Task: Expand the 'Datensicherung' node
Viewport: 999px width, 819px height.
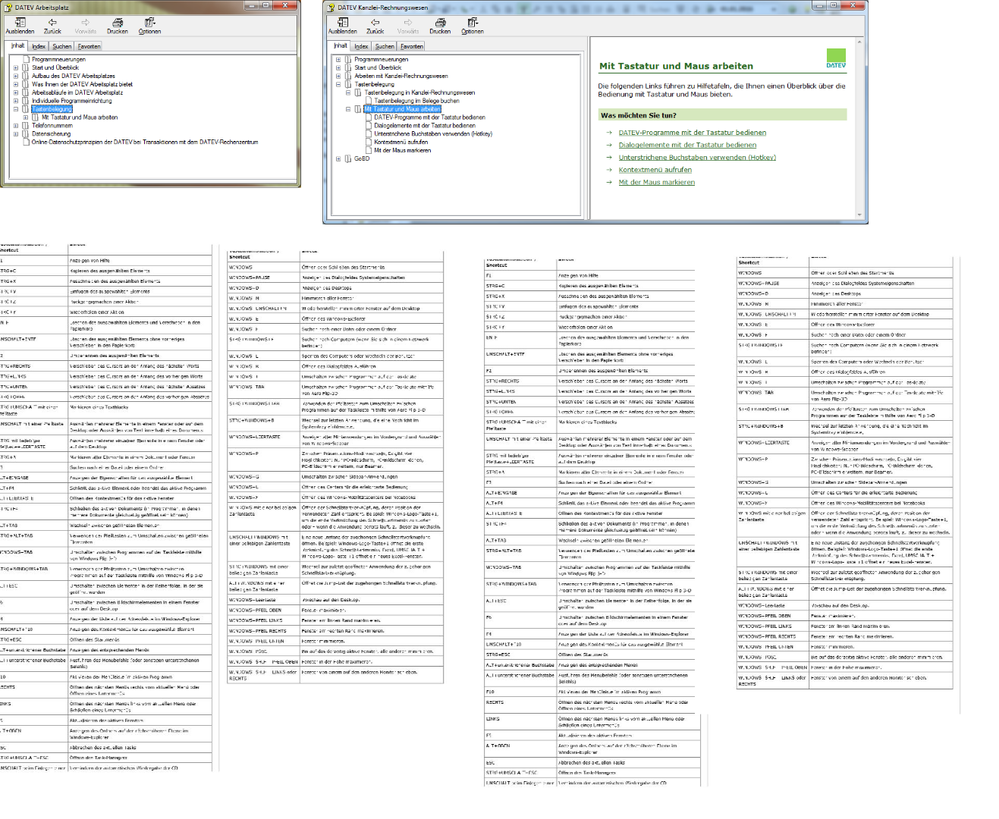Action: click(16, 134)
